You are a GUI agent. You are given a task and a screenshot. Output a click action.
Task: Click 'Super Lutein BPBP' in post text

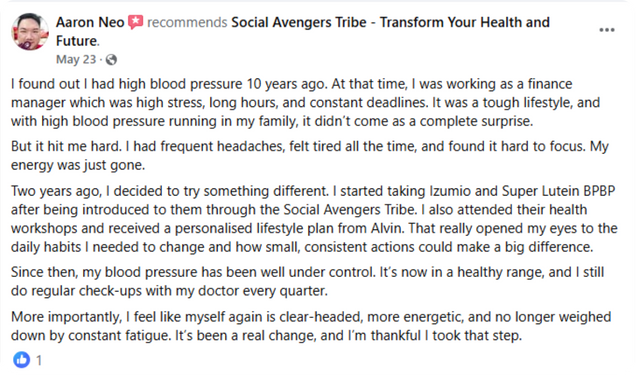(559, 191)
